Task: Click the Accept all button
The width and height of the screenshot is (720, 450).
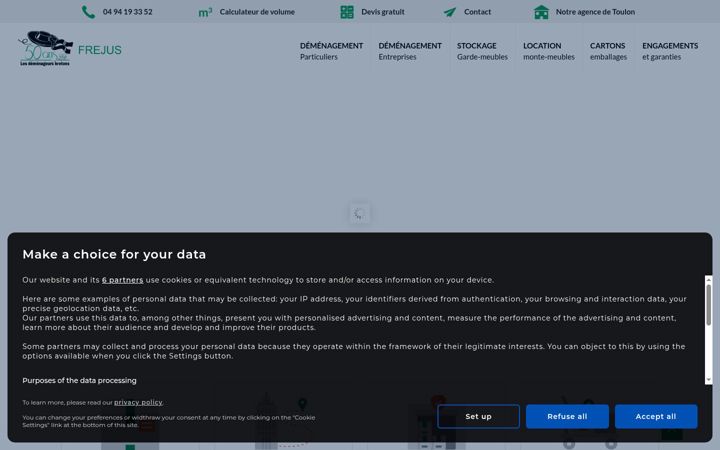Action: click(656, 416)
